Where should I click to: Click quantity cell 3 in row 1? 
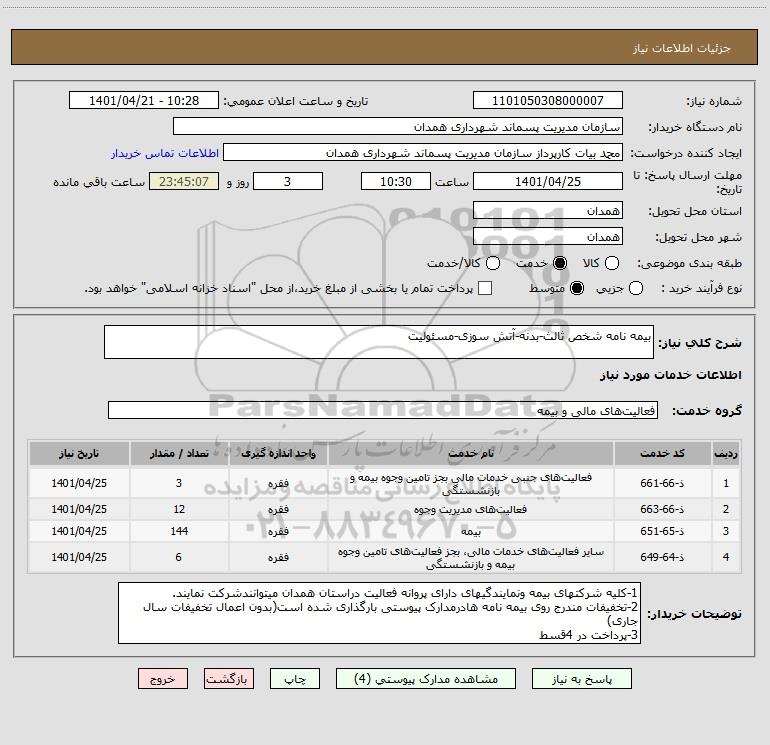179,483
